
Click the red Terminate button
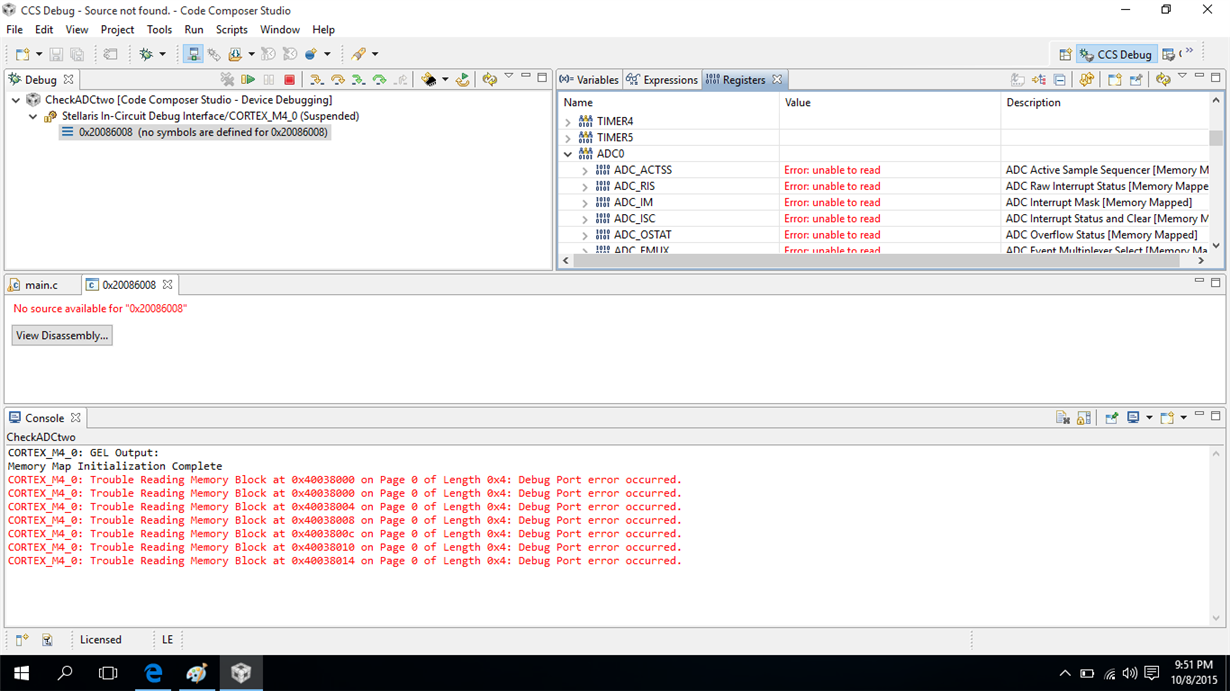290,79
